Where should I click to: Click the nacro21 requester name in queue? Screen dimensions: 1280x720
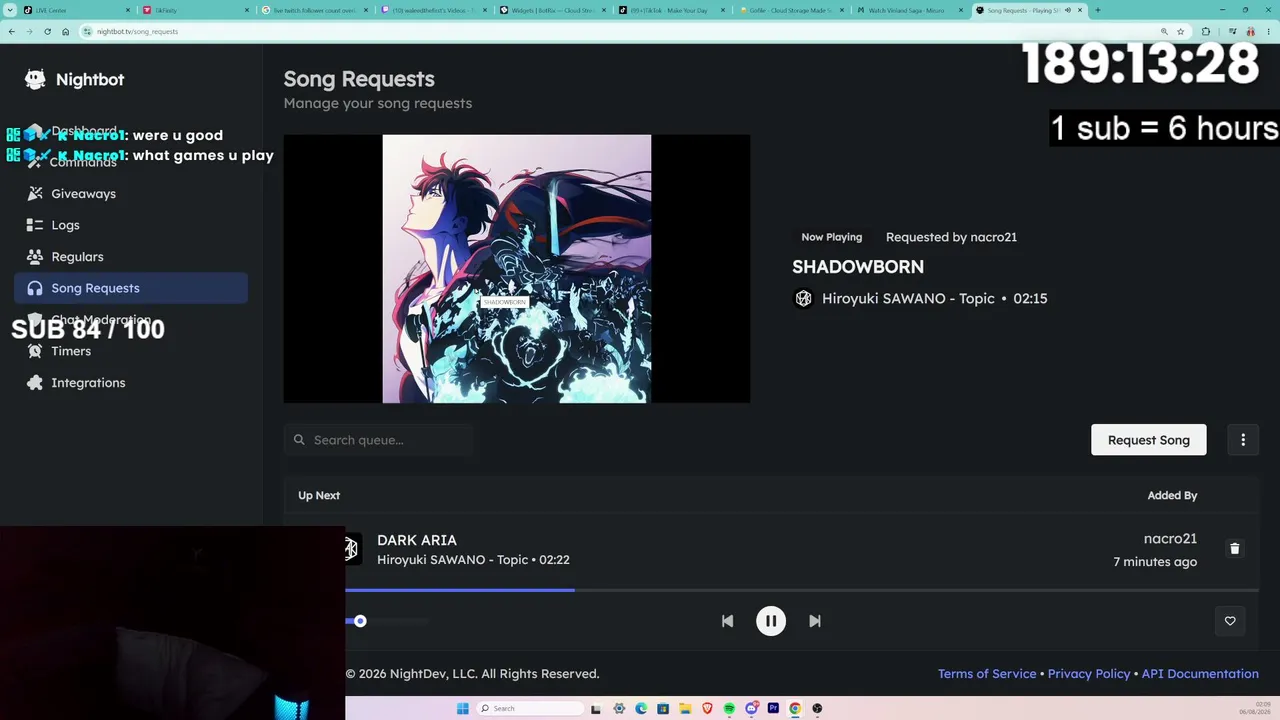tap(1170, 539)
